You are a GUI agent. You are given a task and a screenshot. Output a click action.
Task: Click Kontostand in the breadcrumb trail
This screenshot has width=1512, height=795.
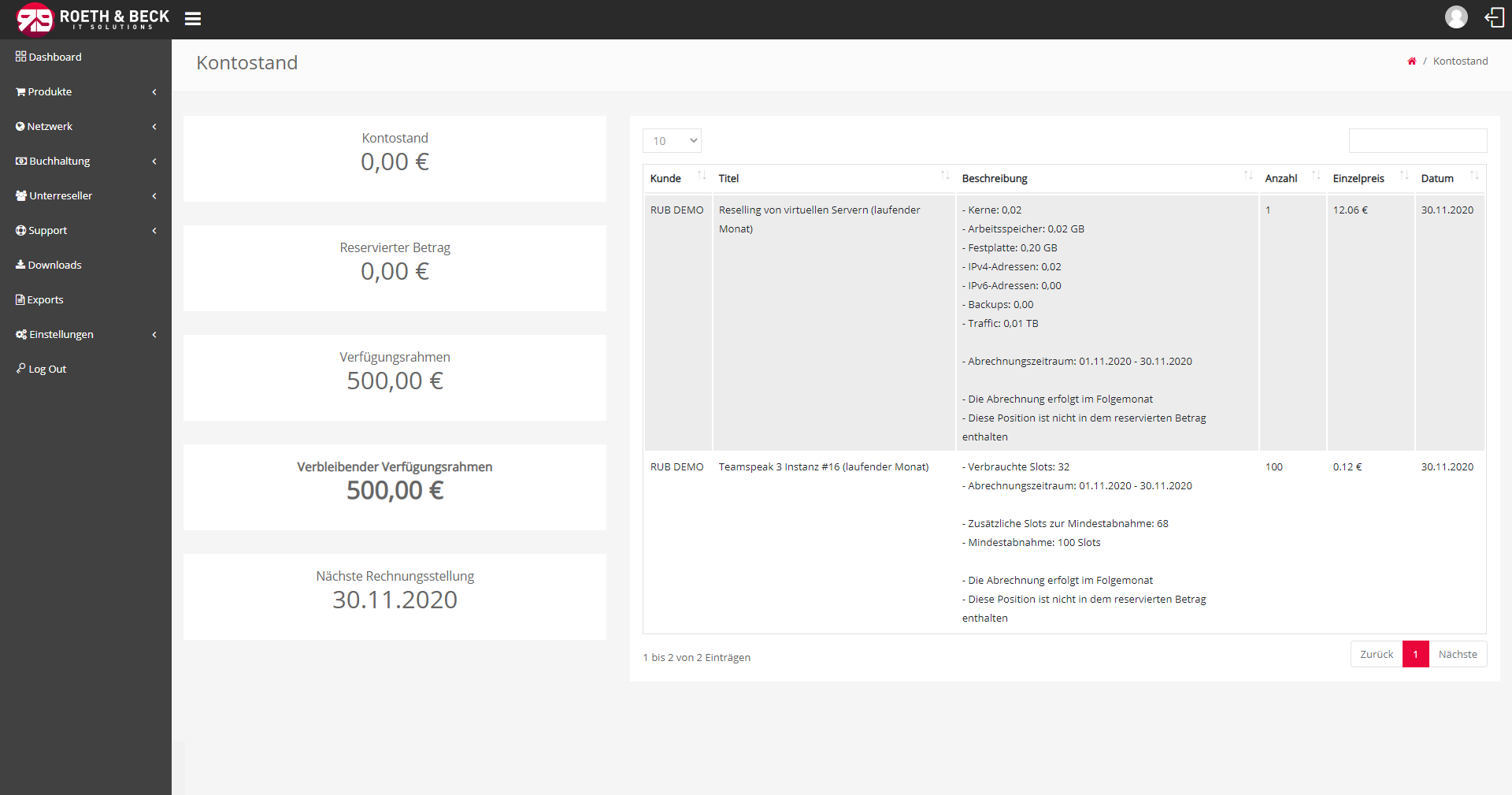tap(1461, 61)
